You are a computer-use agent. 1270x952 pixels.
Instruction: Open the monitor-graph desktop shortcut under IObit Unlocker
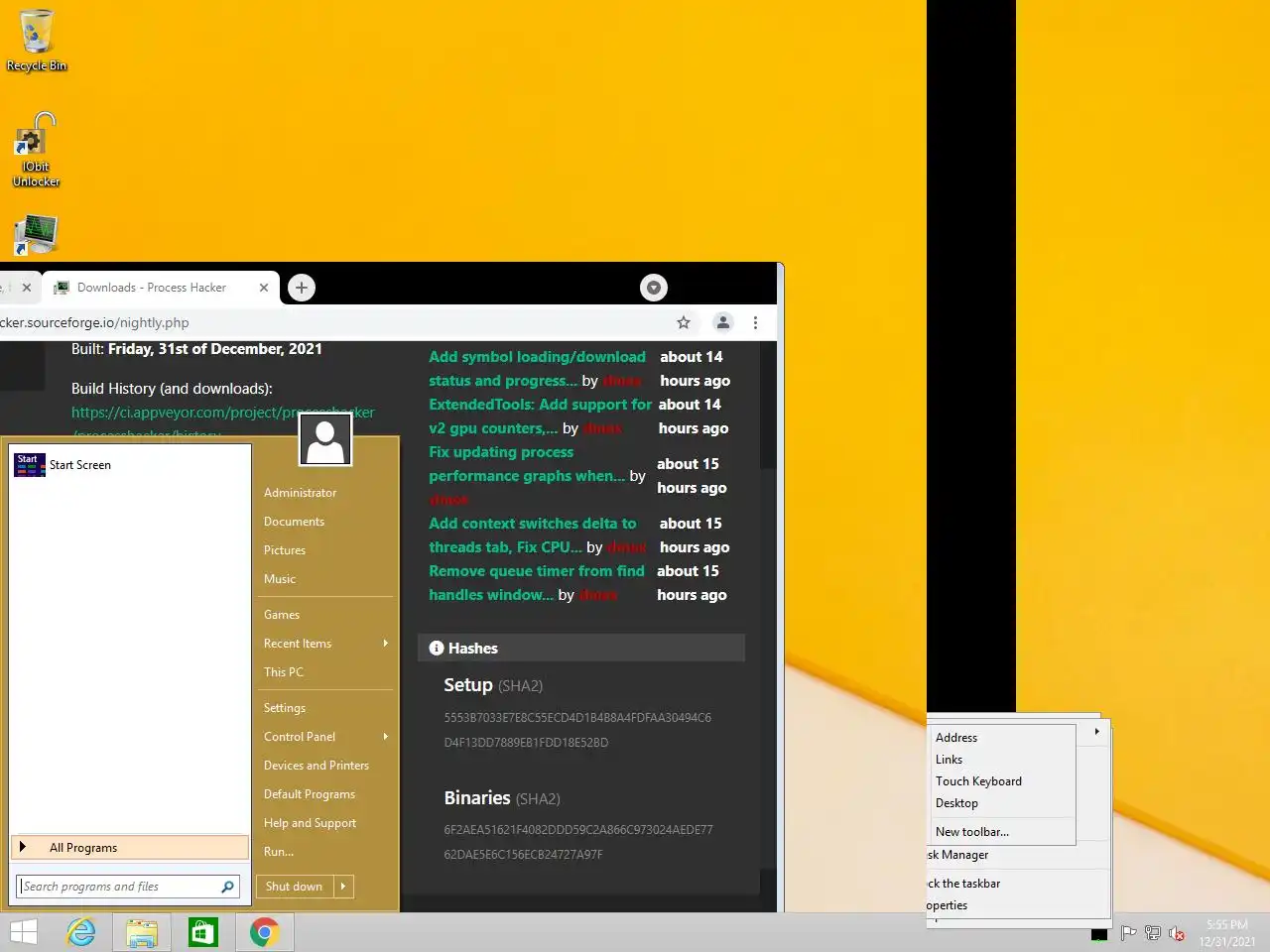(x=37, y=235)
